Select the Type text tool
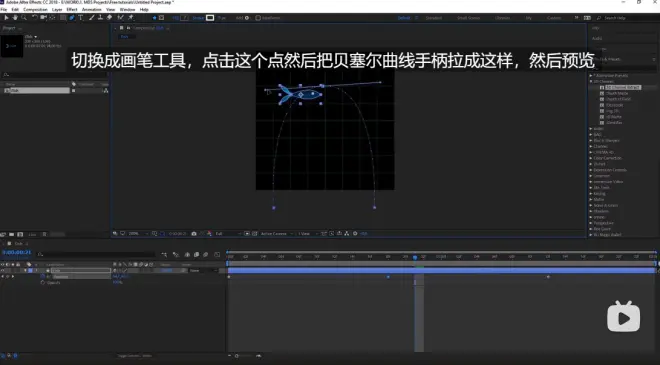Viewport: 660px width, 365px height. pyautogui.click(x=81, y=18)
